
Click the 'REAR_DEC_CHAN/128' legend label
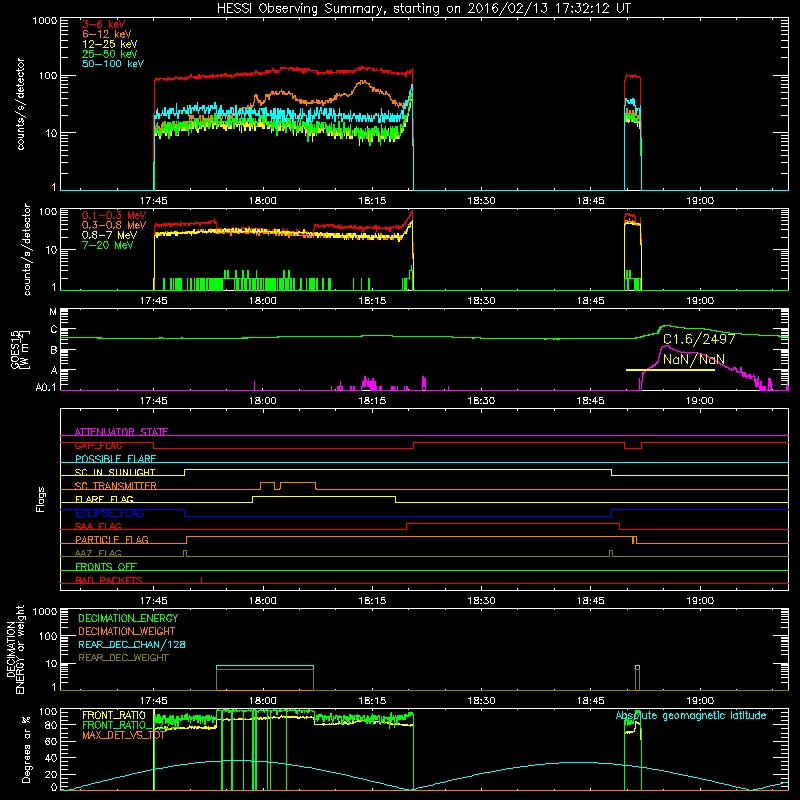[x=132, y=644]
